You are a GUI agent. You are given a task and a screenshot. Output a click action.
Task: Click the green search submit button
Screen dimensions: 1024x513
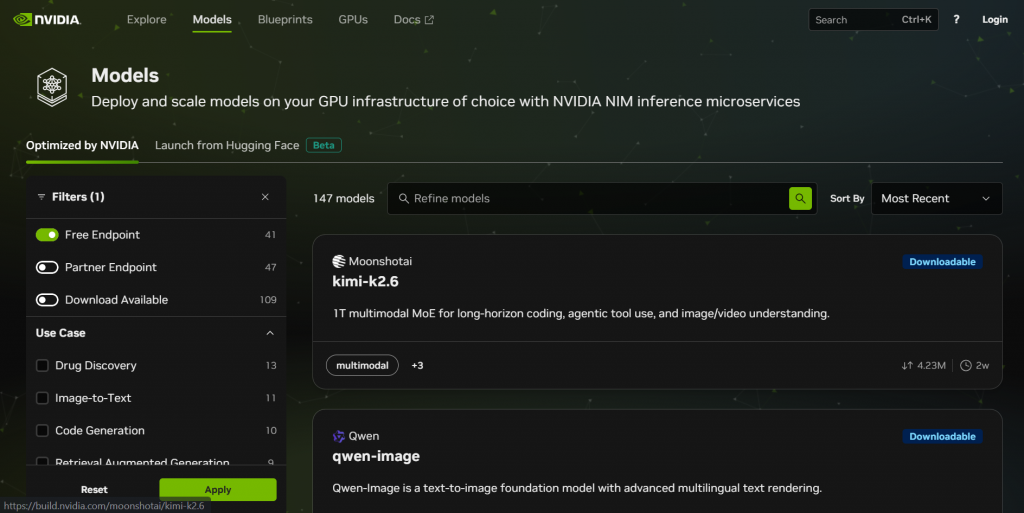click(800, 198)
